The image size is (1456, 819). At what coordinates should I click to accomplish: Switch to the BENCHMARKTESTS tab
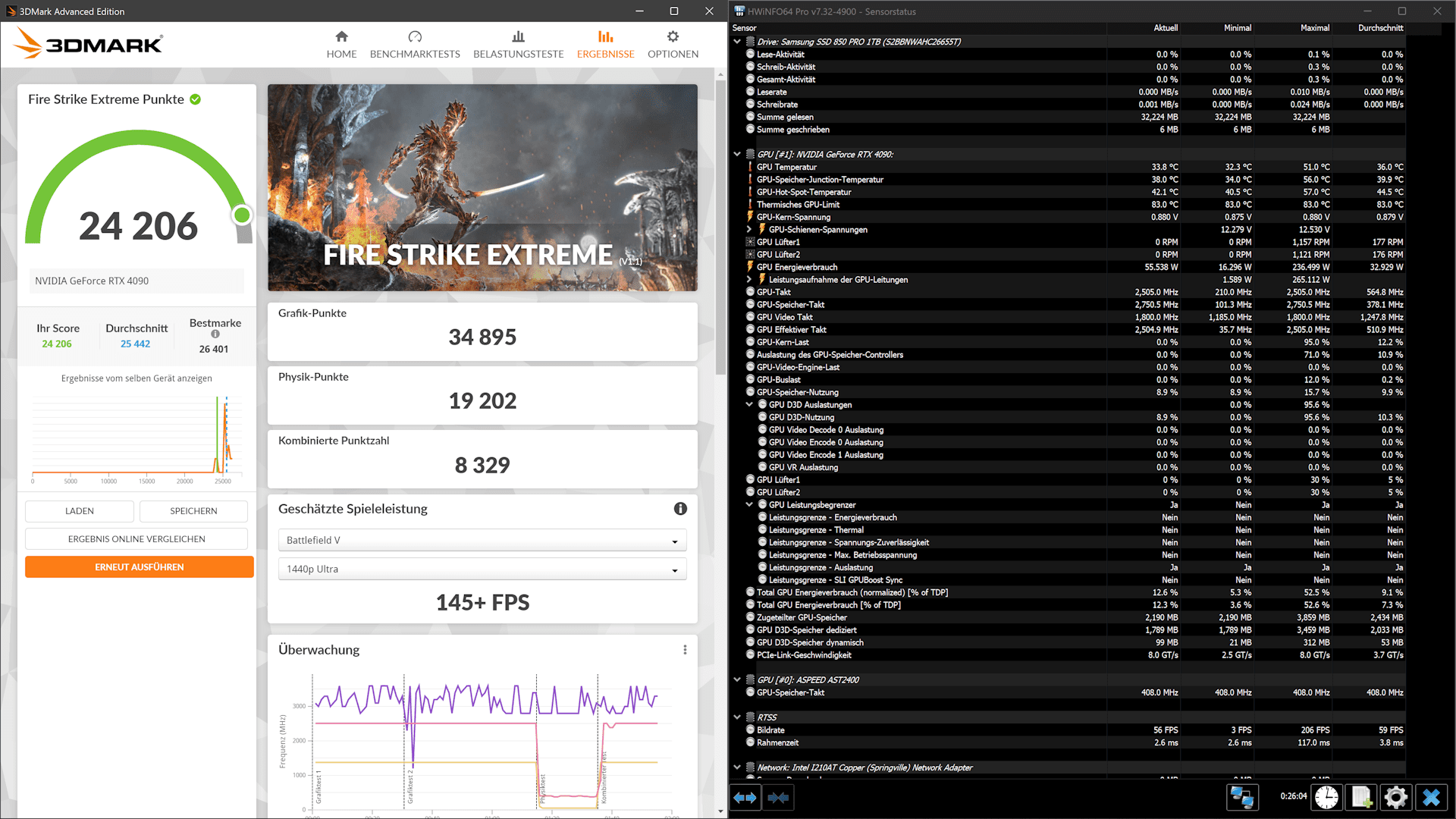tap(415, 45)
